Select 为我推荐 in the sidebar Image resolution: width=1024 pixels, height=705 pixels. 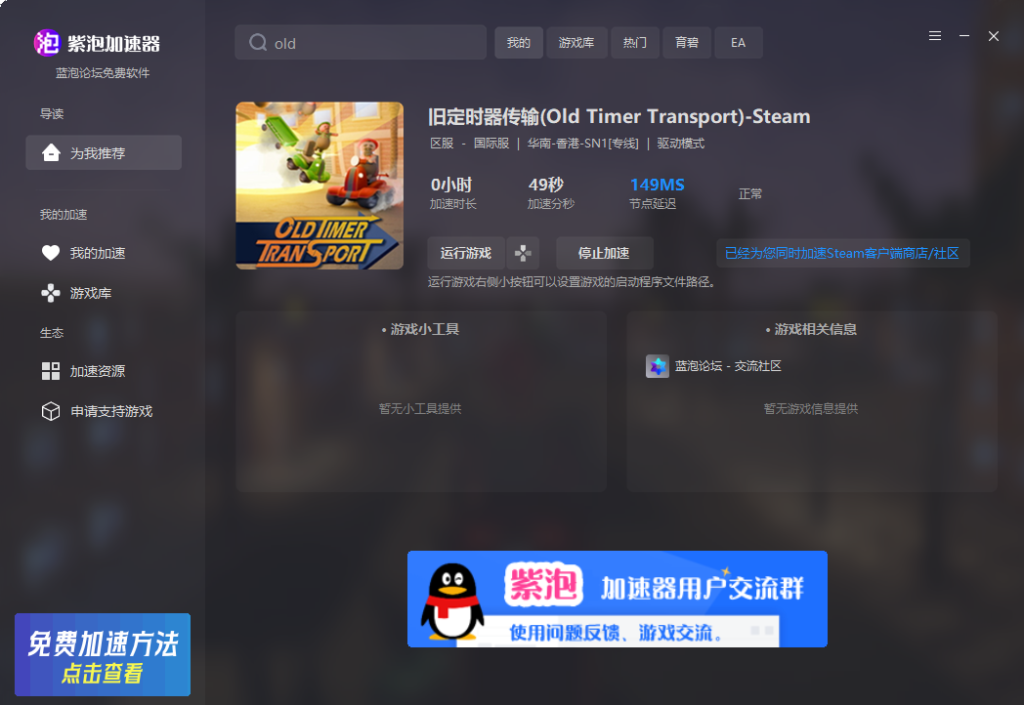click(104, 153)
